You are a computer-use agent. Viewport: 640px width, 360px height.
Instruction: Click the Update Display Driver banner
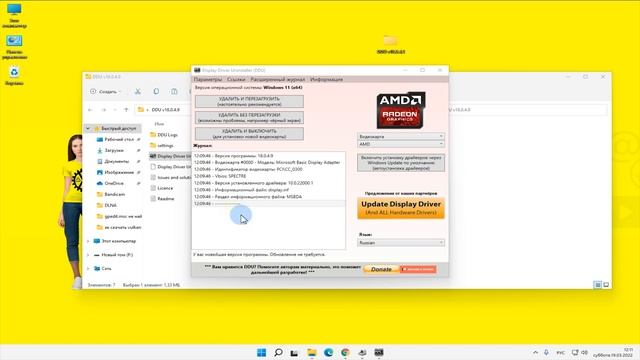tap(401, 208)
